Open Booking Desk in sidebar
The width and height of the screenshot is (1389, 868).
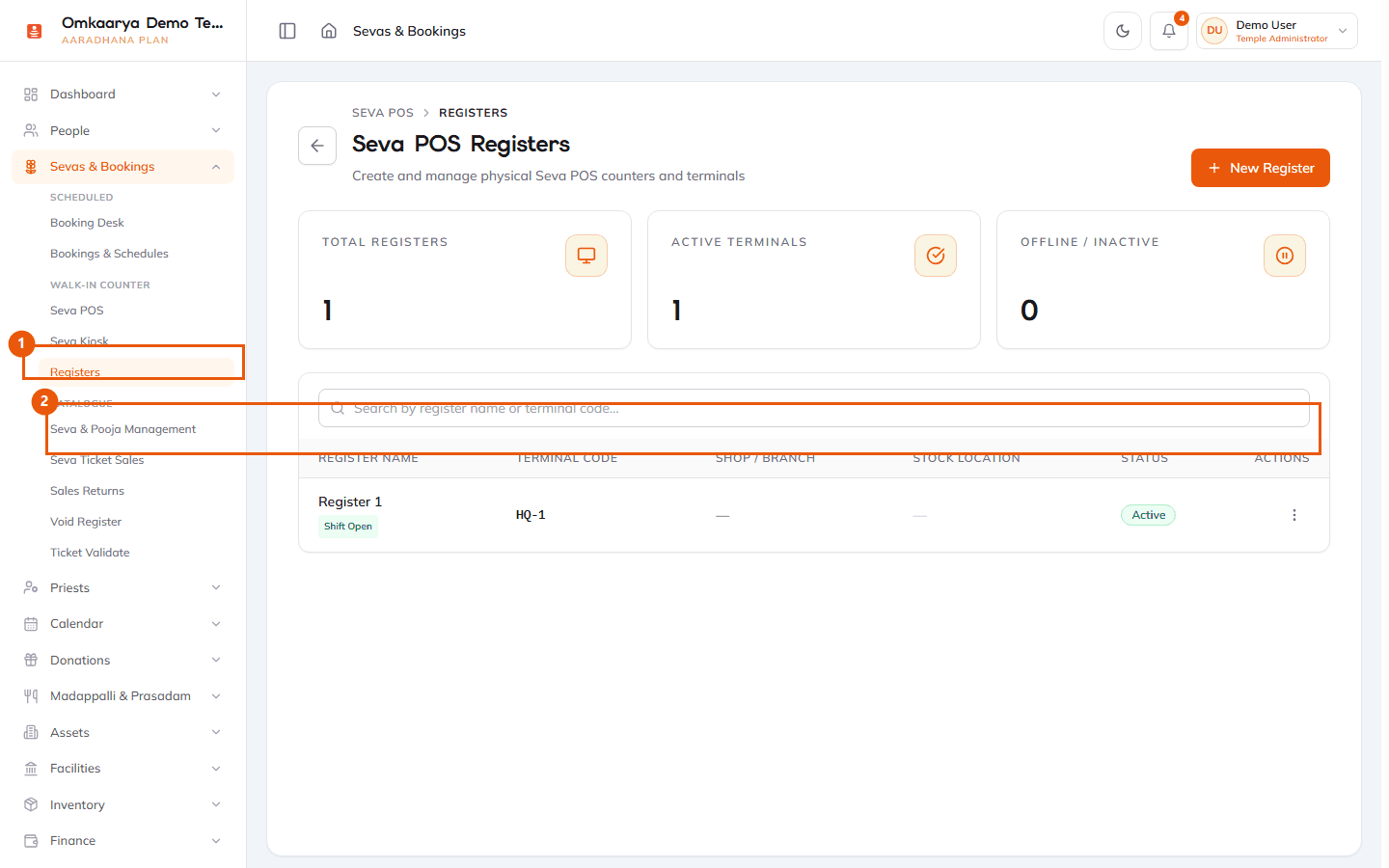87,223
